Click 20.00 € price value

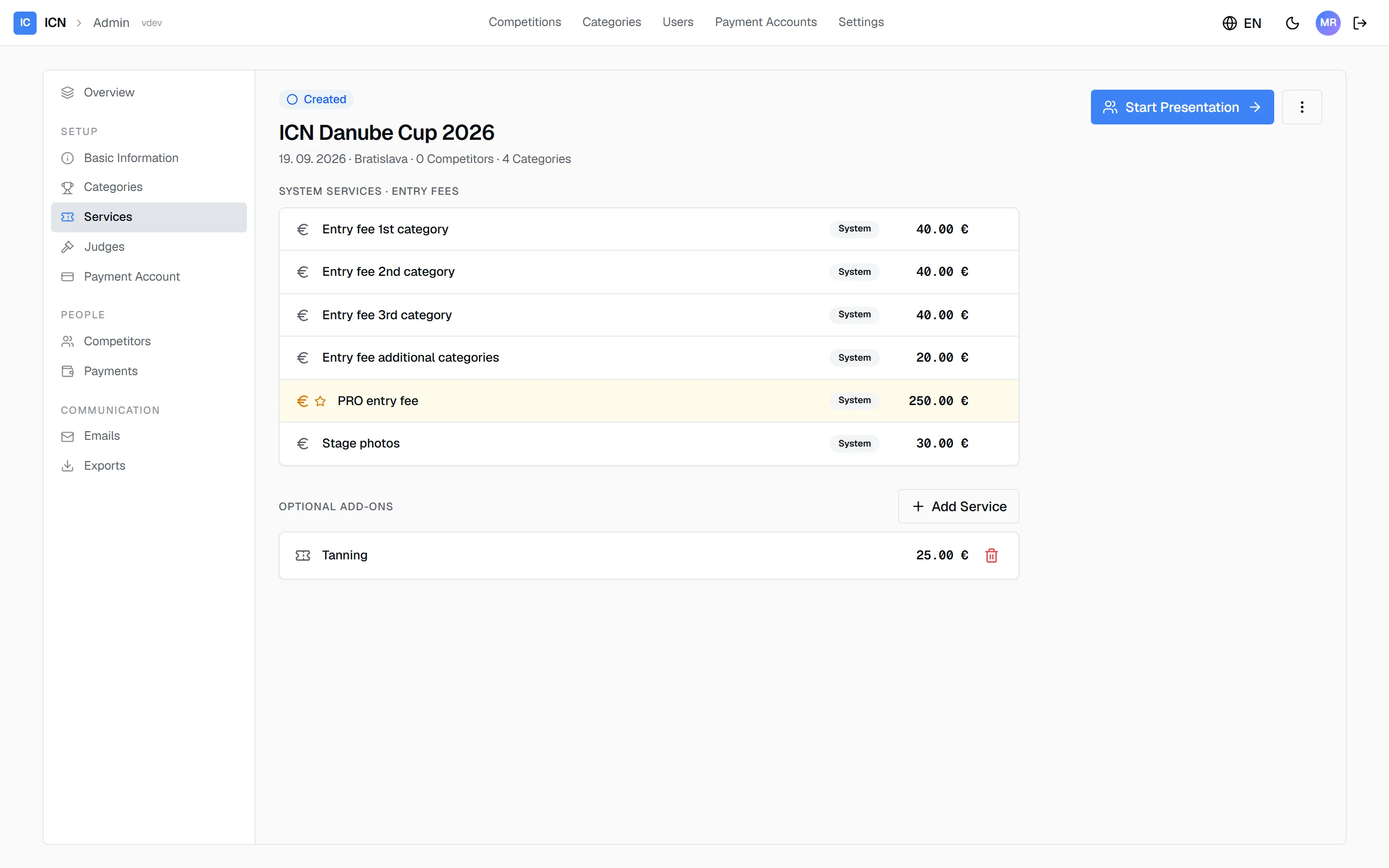[x=942, y=358]
